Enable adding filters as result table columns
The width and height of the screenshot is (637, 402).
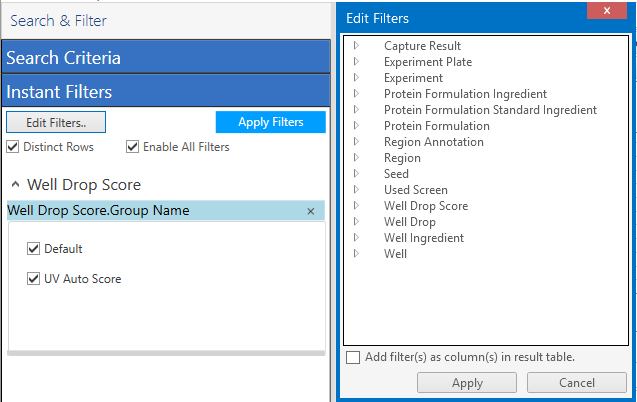[x=353, y=357]
